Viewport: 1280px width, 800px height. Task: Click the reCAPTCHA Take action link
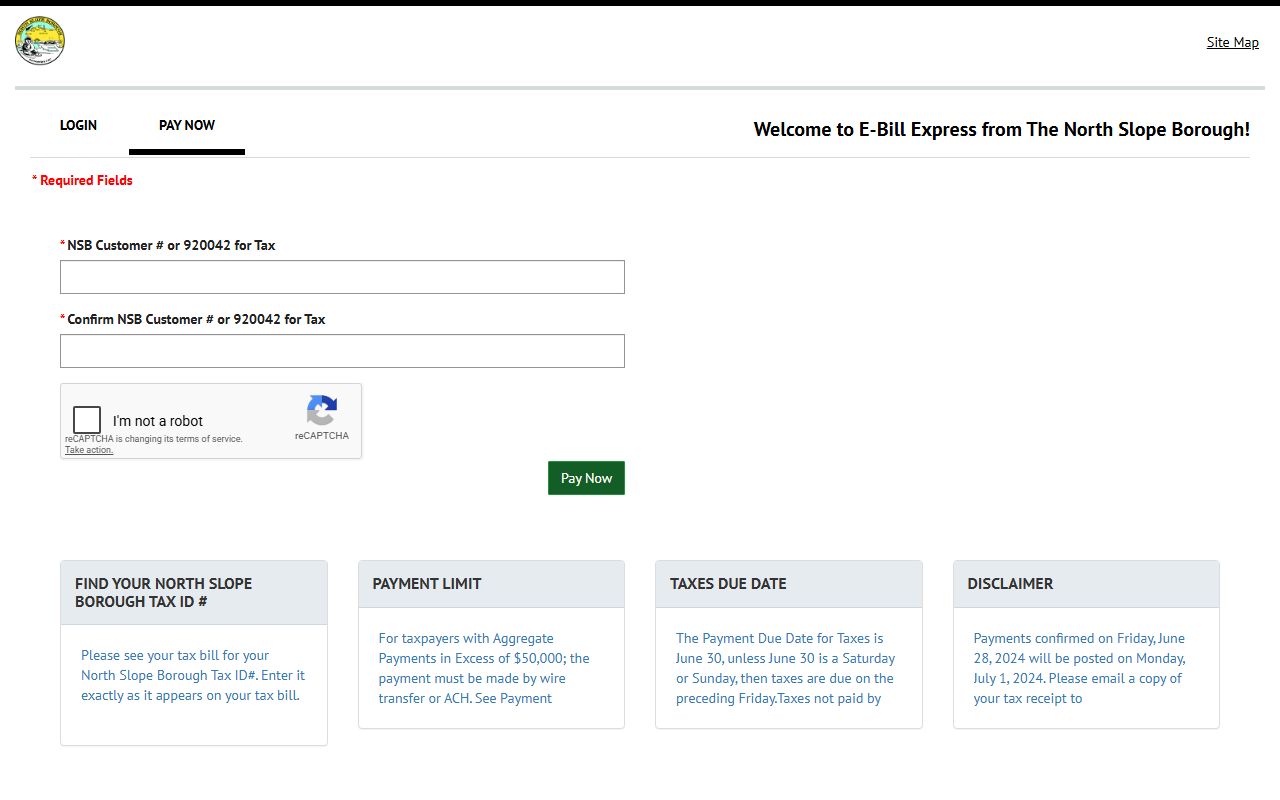(x=89, y=450)
